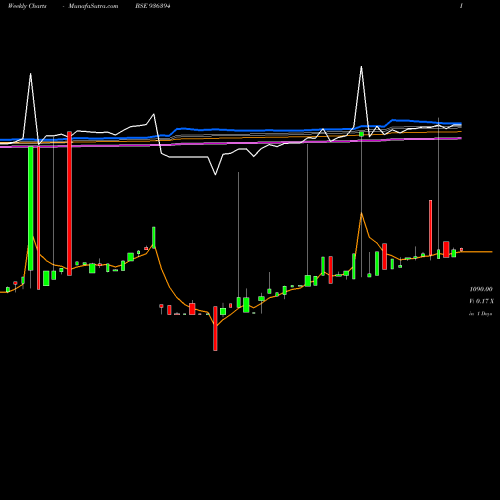The width and height of the screenshot is (500, 500).
Task: Click the 'in 1 Days' label
Action: coord(481,314)
